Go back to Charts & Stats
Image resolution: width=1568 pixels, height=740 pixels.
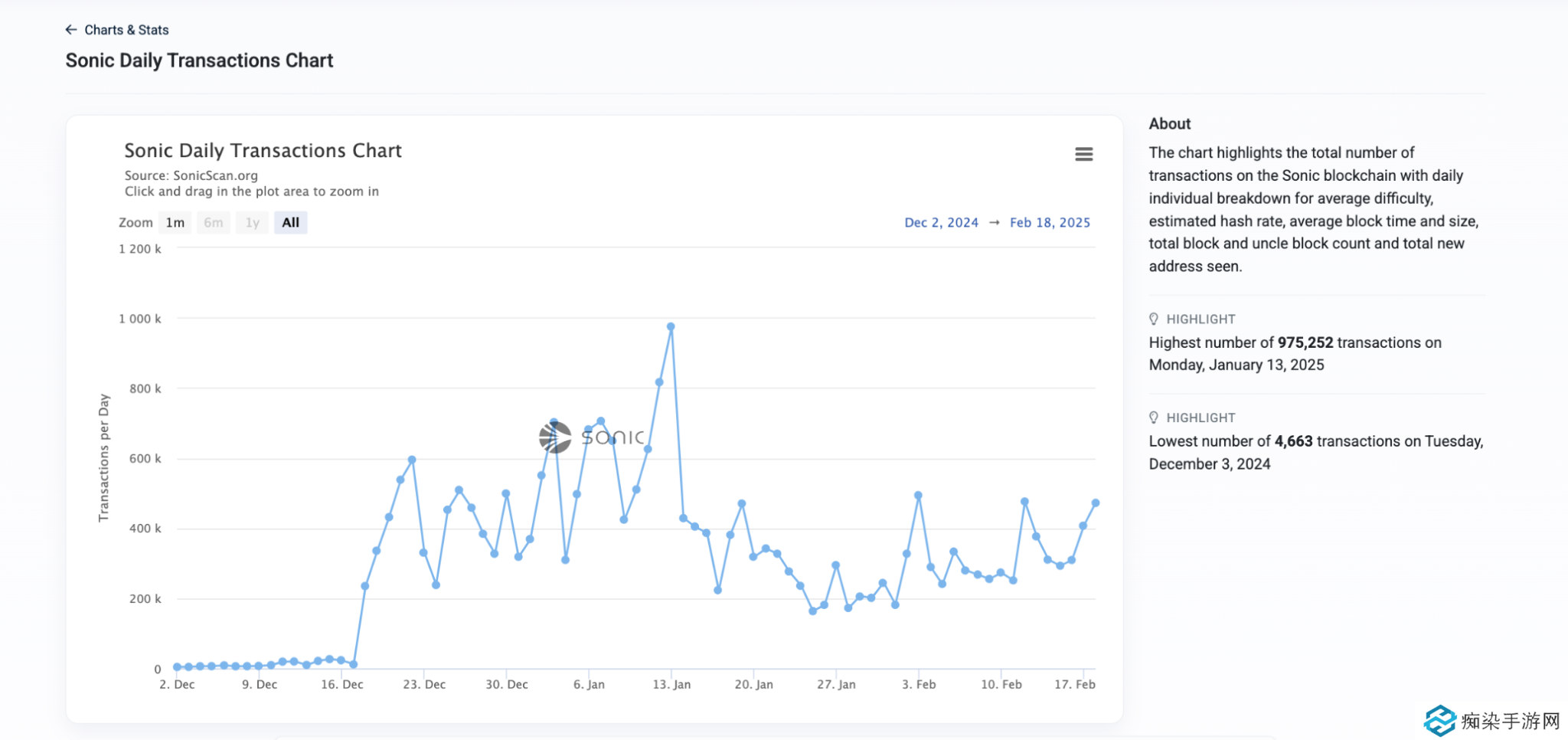(x=126, y=30)
